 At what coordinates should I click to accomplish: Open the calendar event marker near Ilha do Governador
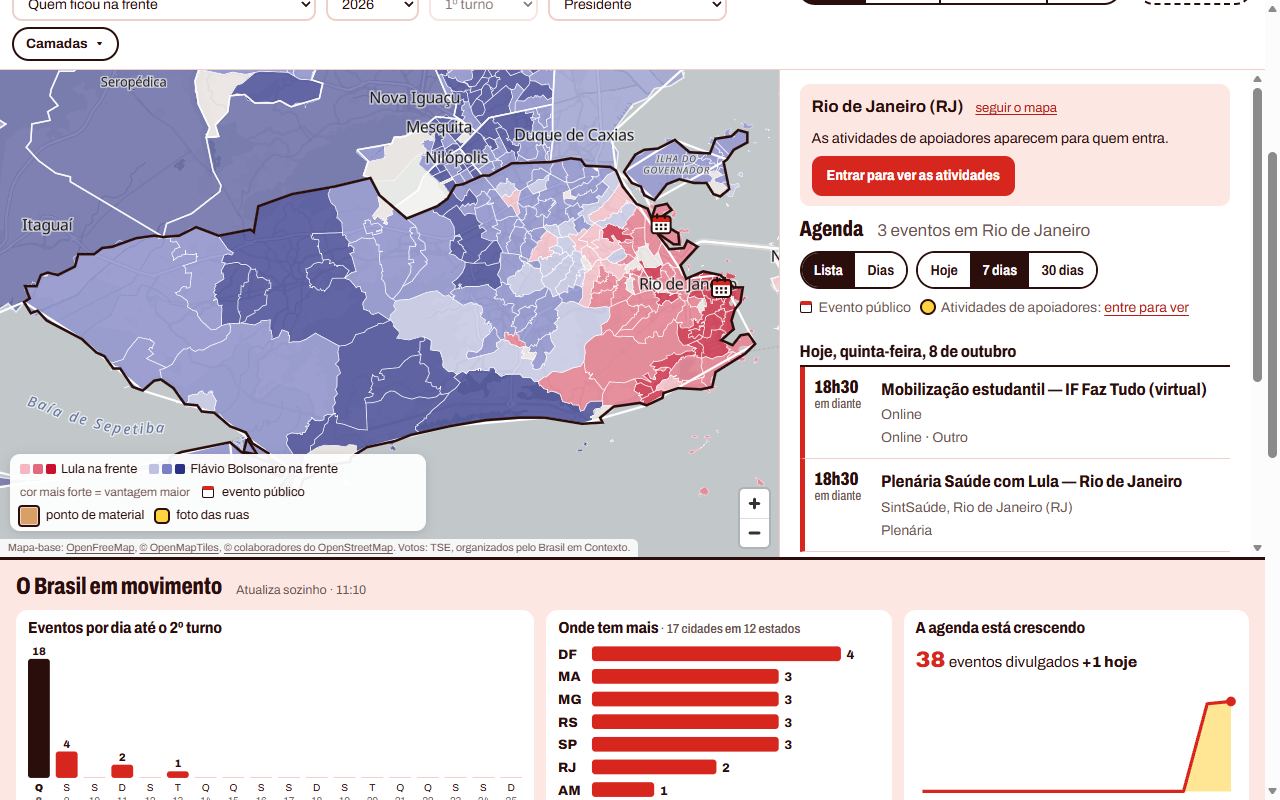click(x=661, y=224)
